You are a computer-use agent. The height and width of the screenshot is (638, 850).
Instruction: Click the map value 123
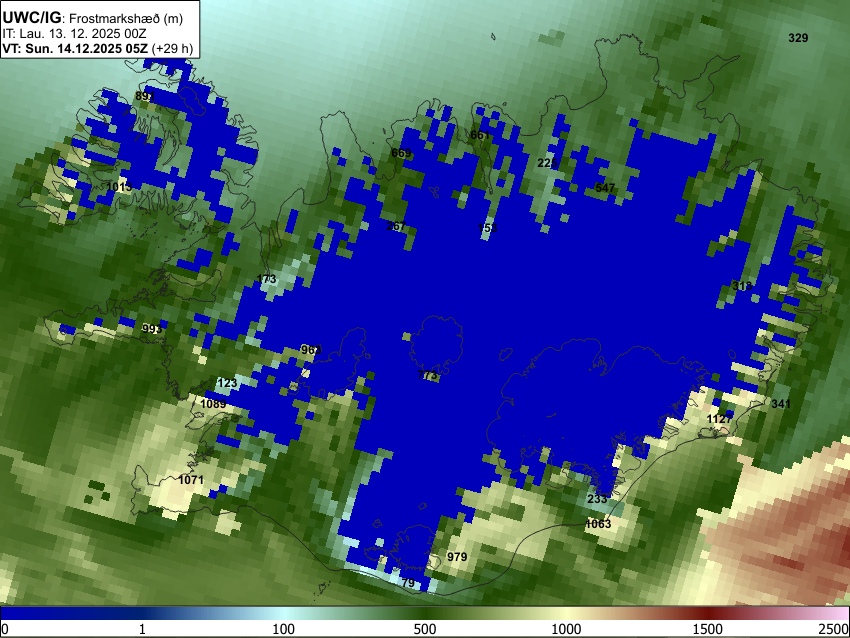pos(227,383)
